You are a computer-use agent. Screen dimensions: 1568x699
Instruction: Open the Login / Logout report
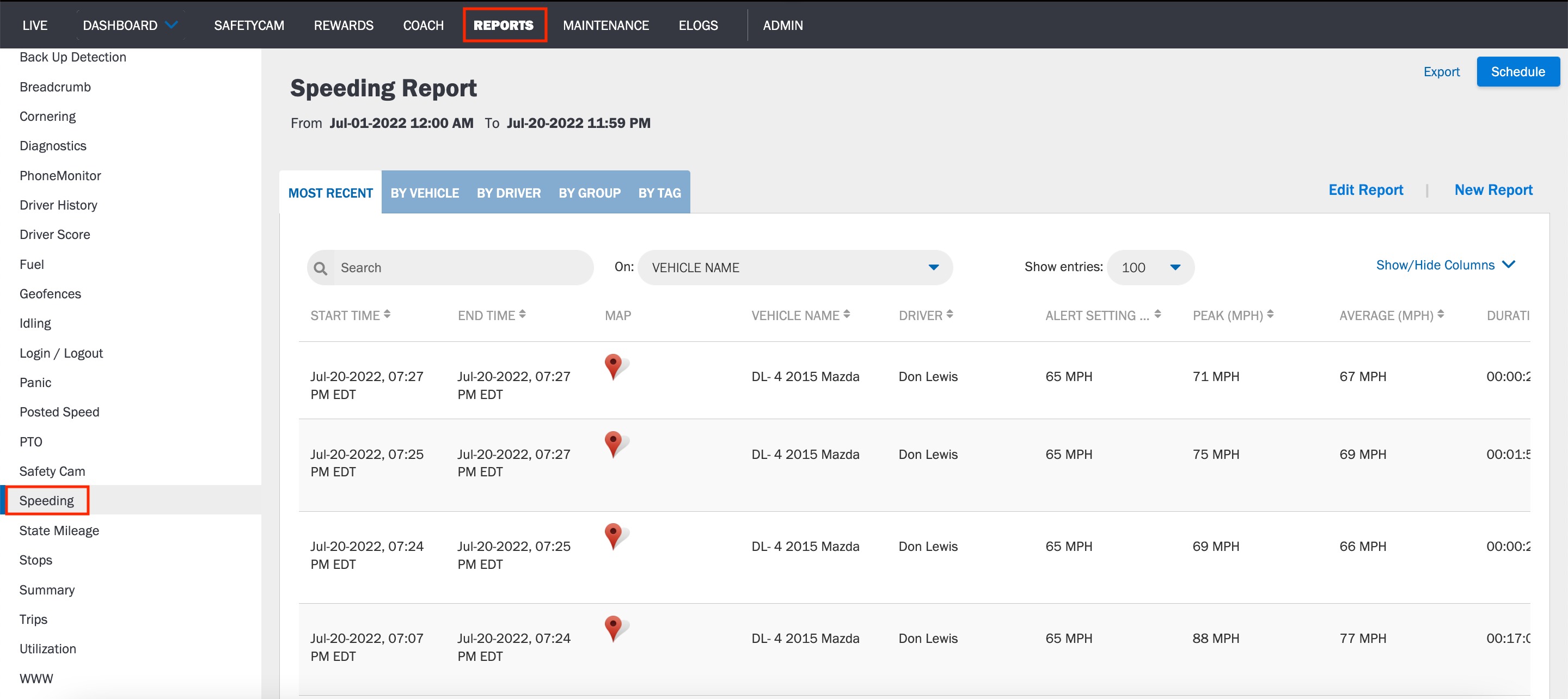(x=61, y=353)
